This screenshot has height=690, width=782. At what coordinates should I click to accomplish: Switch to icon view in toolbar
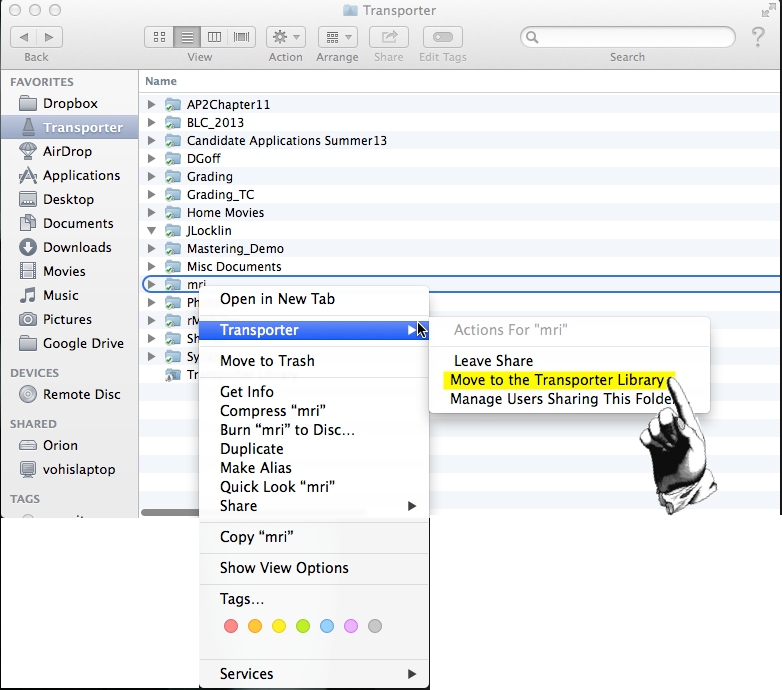pos(159,37)
